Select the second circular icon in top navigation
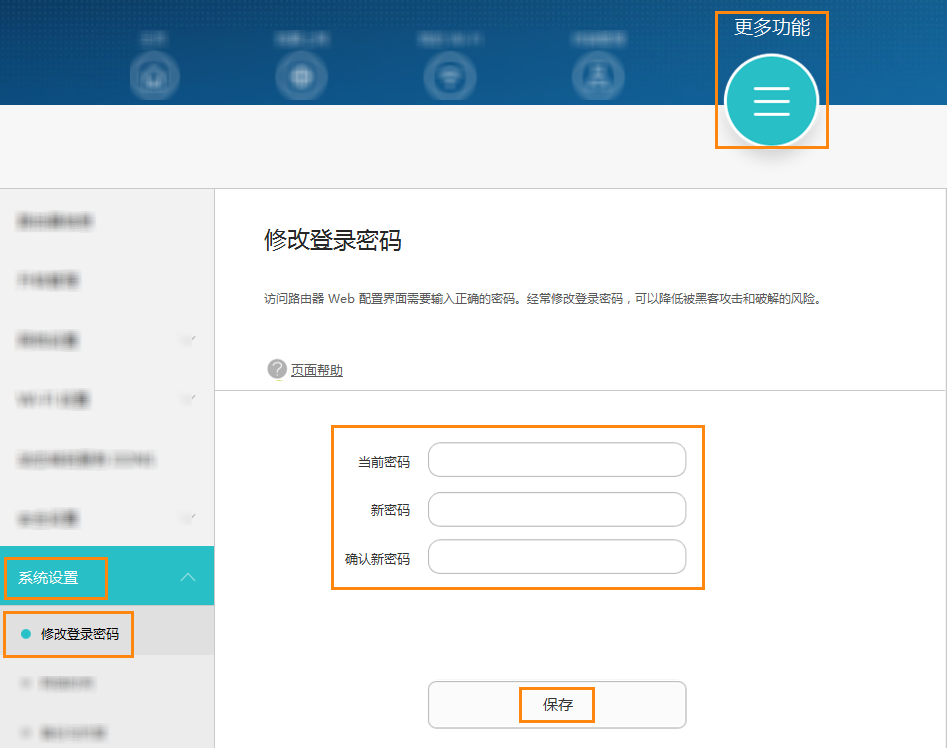 tap(302, 77)
